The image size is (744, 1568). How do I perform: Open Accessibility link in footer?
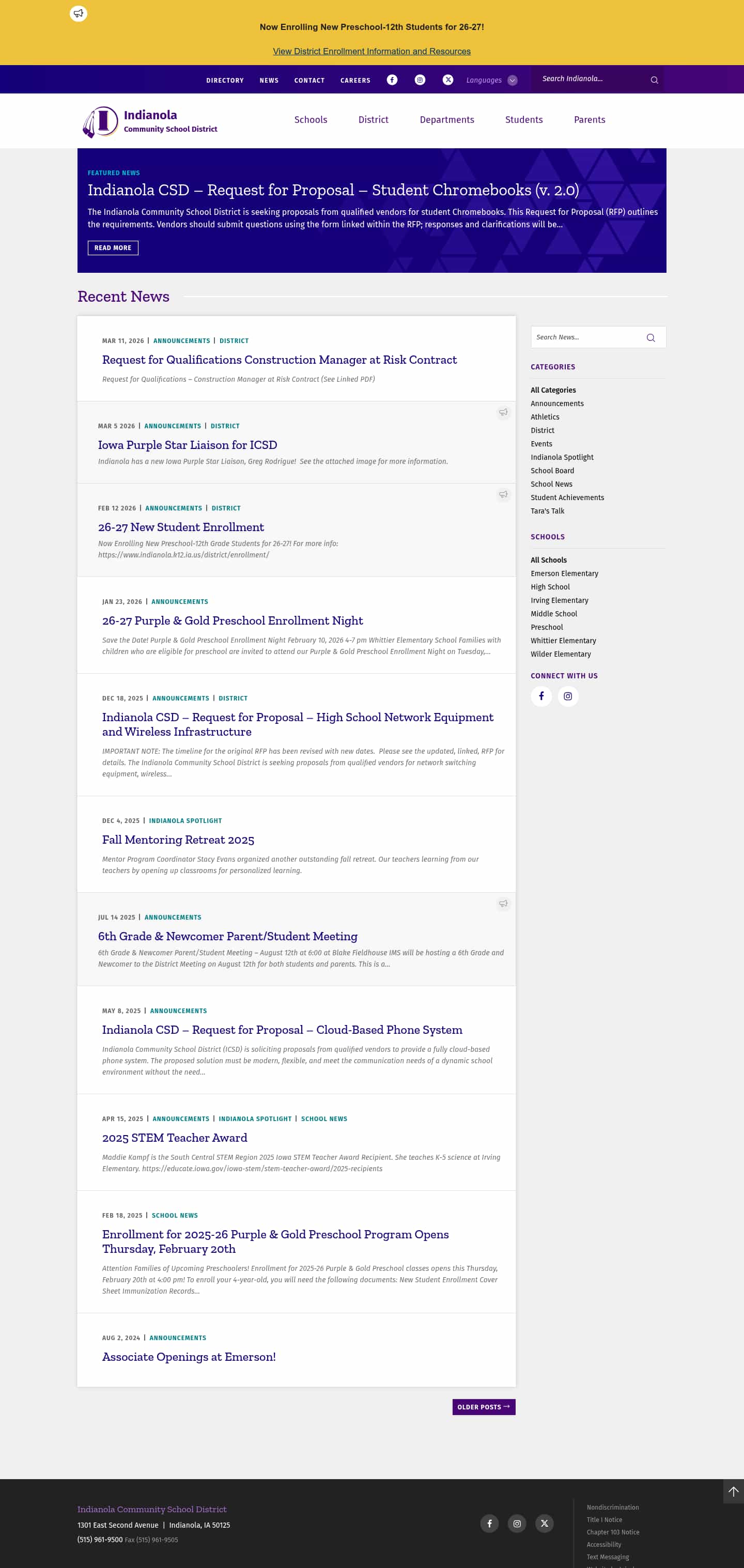603,1544
